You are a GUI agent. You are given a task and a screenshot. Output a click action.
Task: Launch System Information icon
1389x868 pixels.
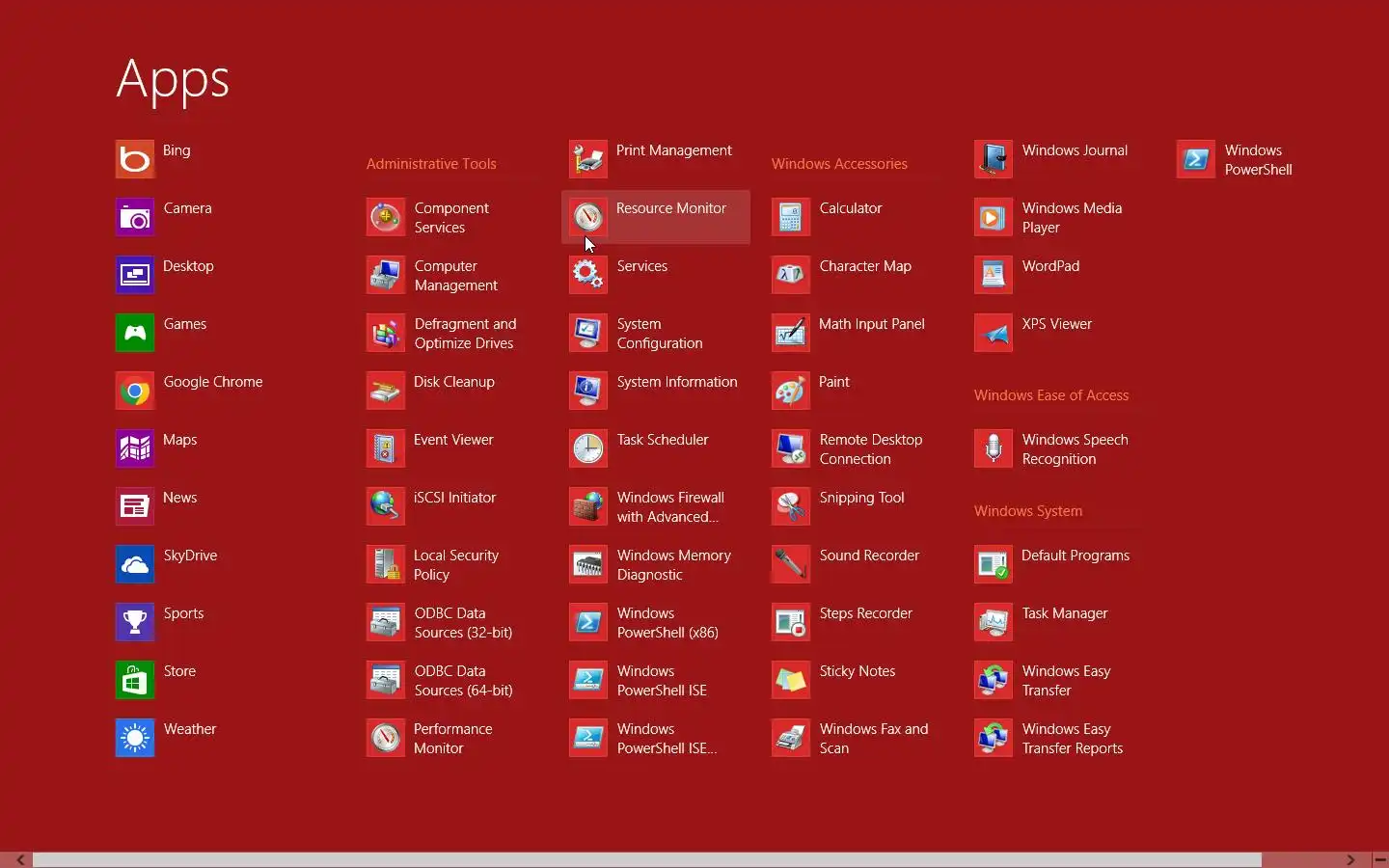(x=588, y=391)
